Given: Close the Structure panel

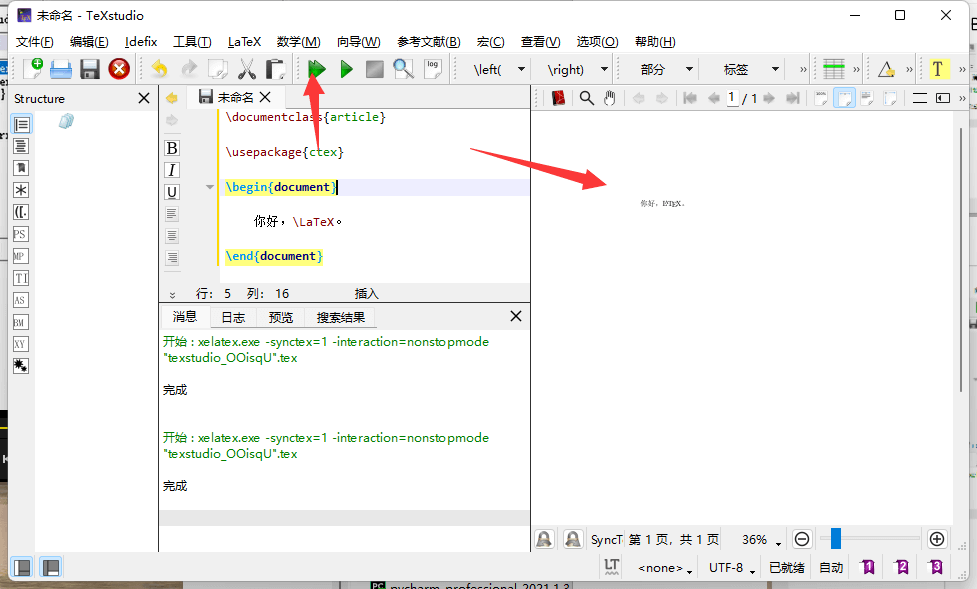Looking at the screenshot, I should pyautogui.click(x=144, y=98).
